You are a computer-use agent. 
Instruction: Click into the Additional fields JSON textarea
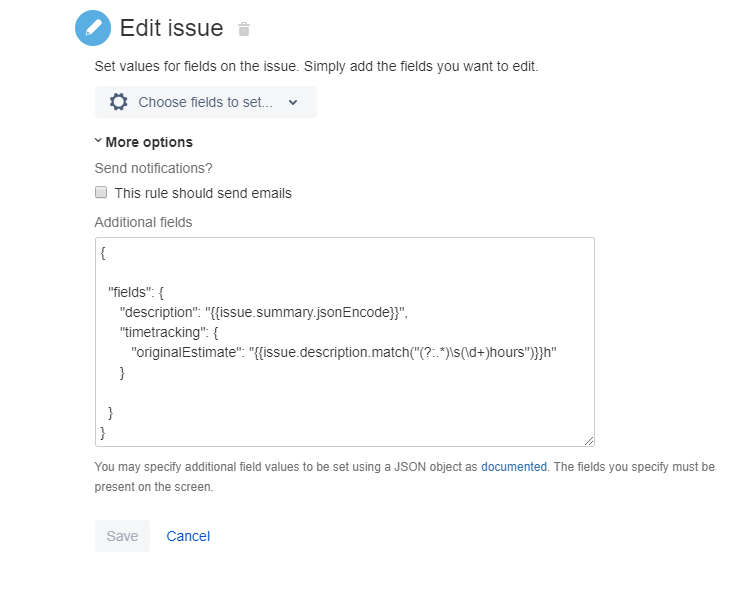coord(345,342)
